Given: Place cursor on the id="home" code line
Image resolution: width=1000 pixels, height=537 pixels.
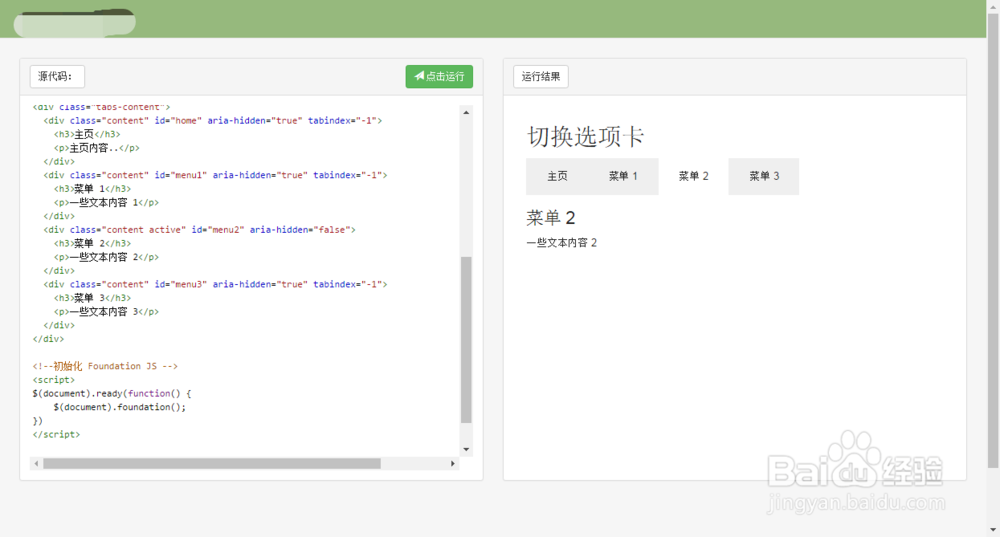Looking at the screenshot, I should (x=213, y=121).
